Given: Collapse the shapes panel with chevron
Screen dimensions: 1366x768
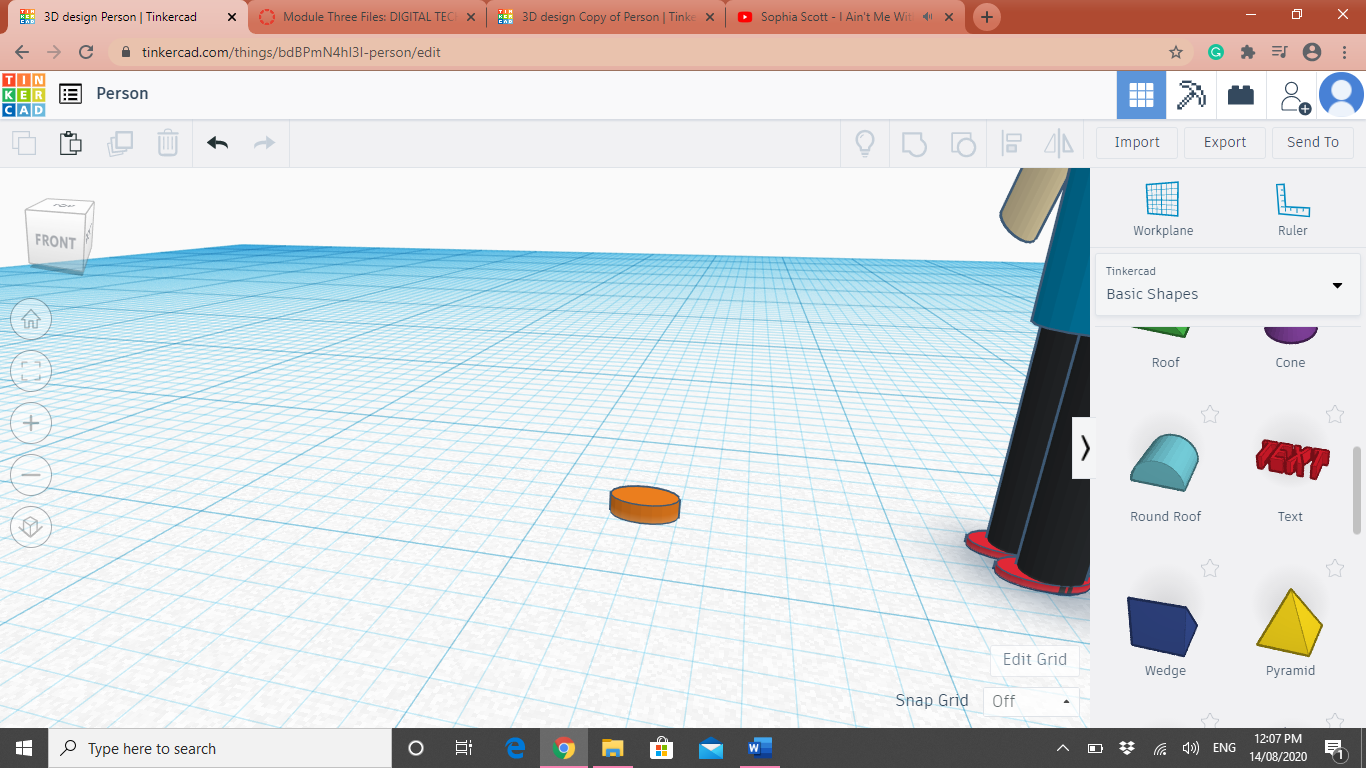Looking at the screenshot, I should click(1084, 448).
